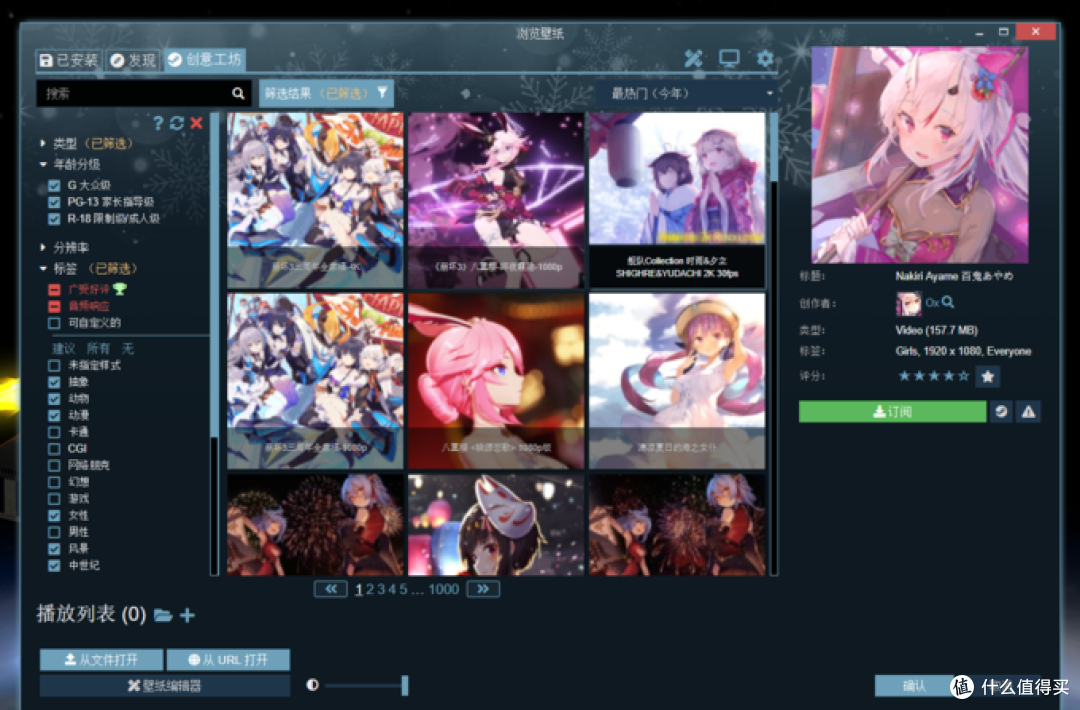1080x710 pixels.
Task: Toggle the red 广受好评 checkbox
Action: click(x=54, y=289)
